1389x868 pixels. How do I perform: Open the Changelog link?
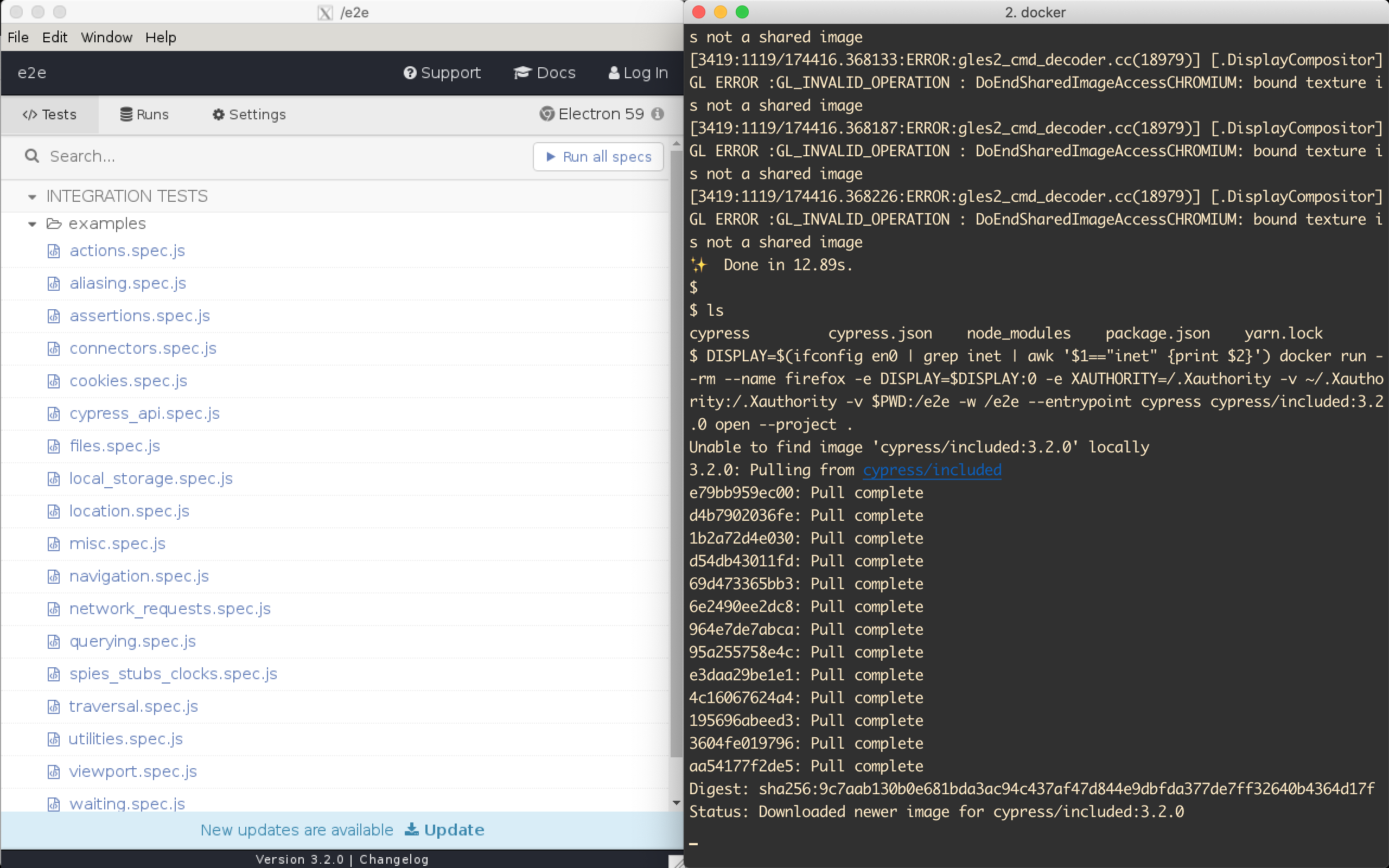[394, 859]
